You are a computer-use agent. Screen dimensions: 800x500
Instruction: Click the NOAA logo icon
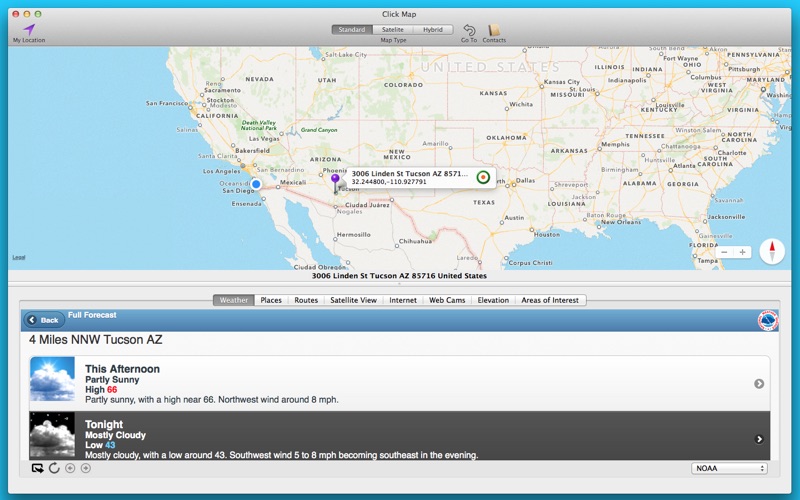pyautogui.click(x=768, y=321)
